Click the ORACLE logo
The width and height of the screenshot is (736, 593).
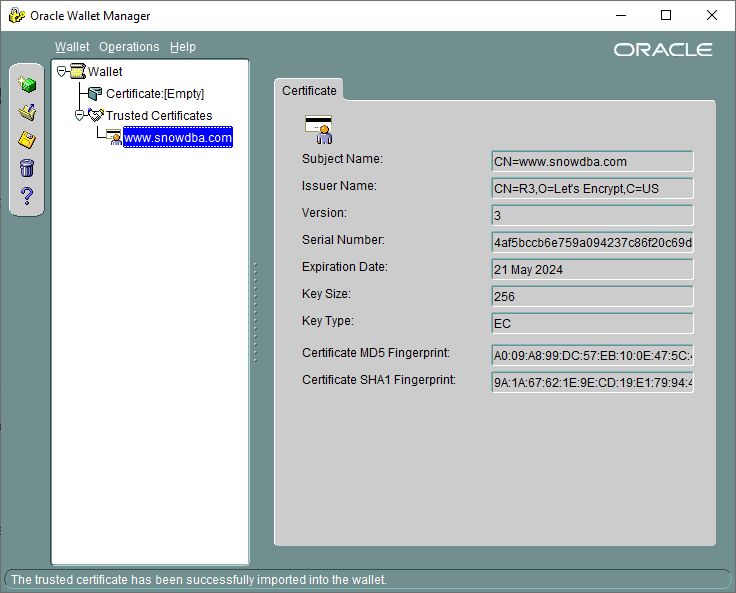[x=663, y=49]
